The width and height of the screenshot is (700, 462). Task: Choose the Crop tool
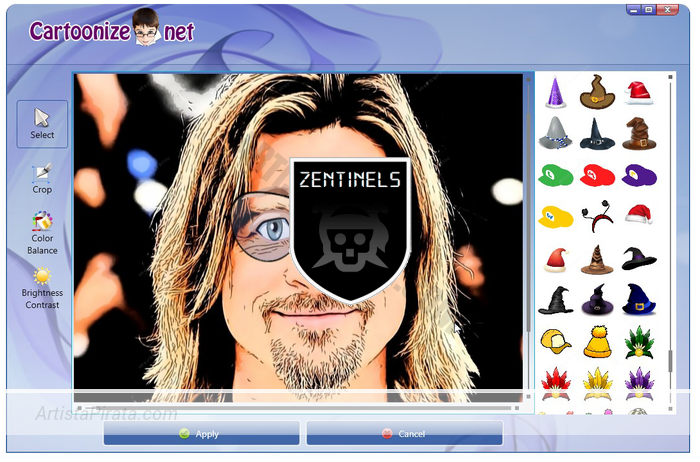42,179
